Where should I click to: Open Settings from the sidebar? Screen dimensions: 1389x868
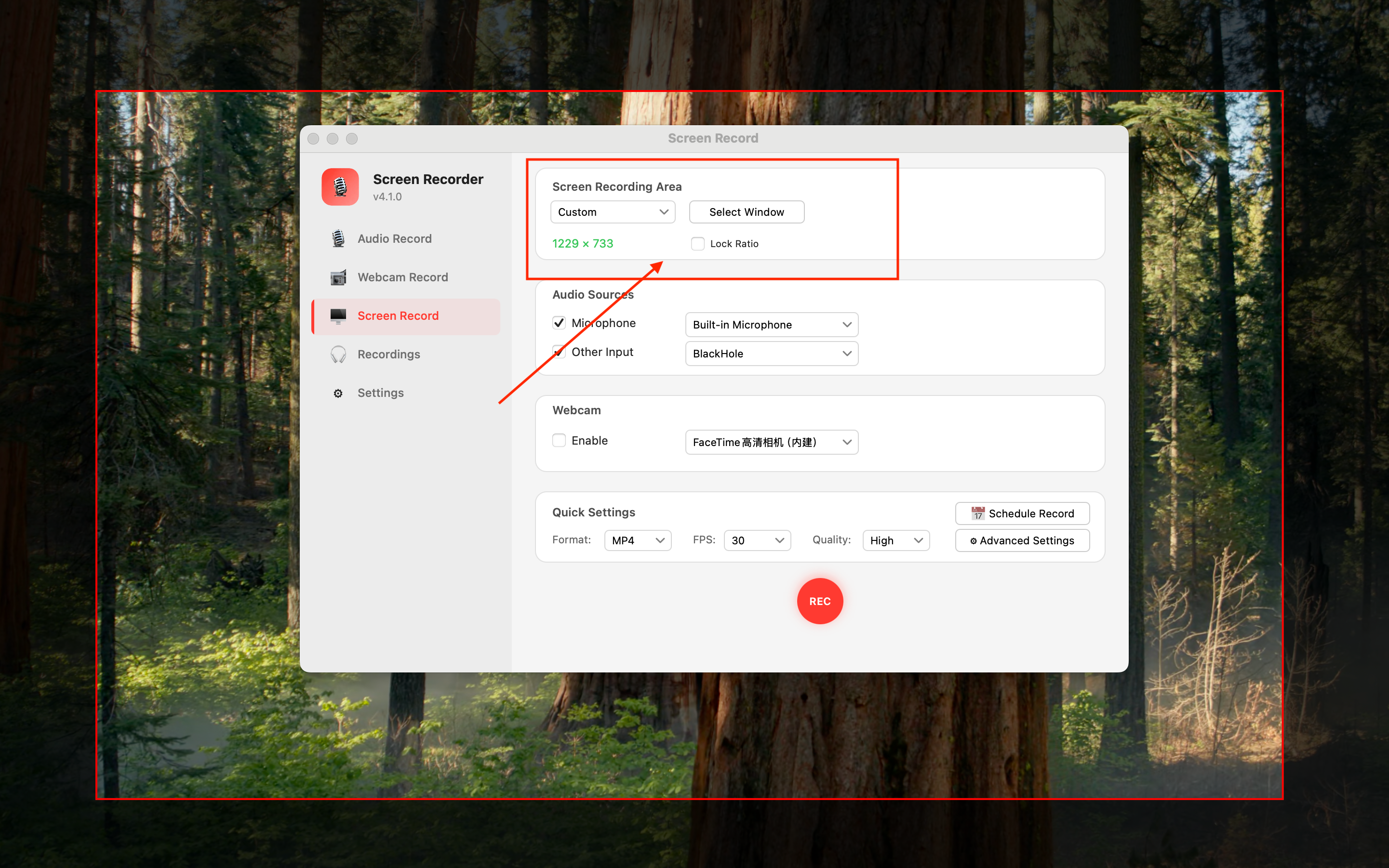(x=406, y=393)
